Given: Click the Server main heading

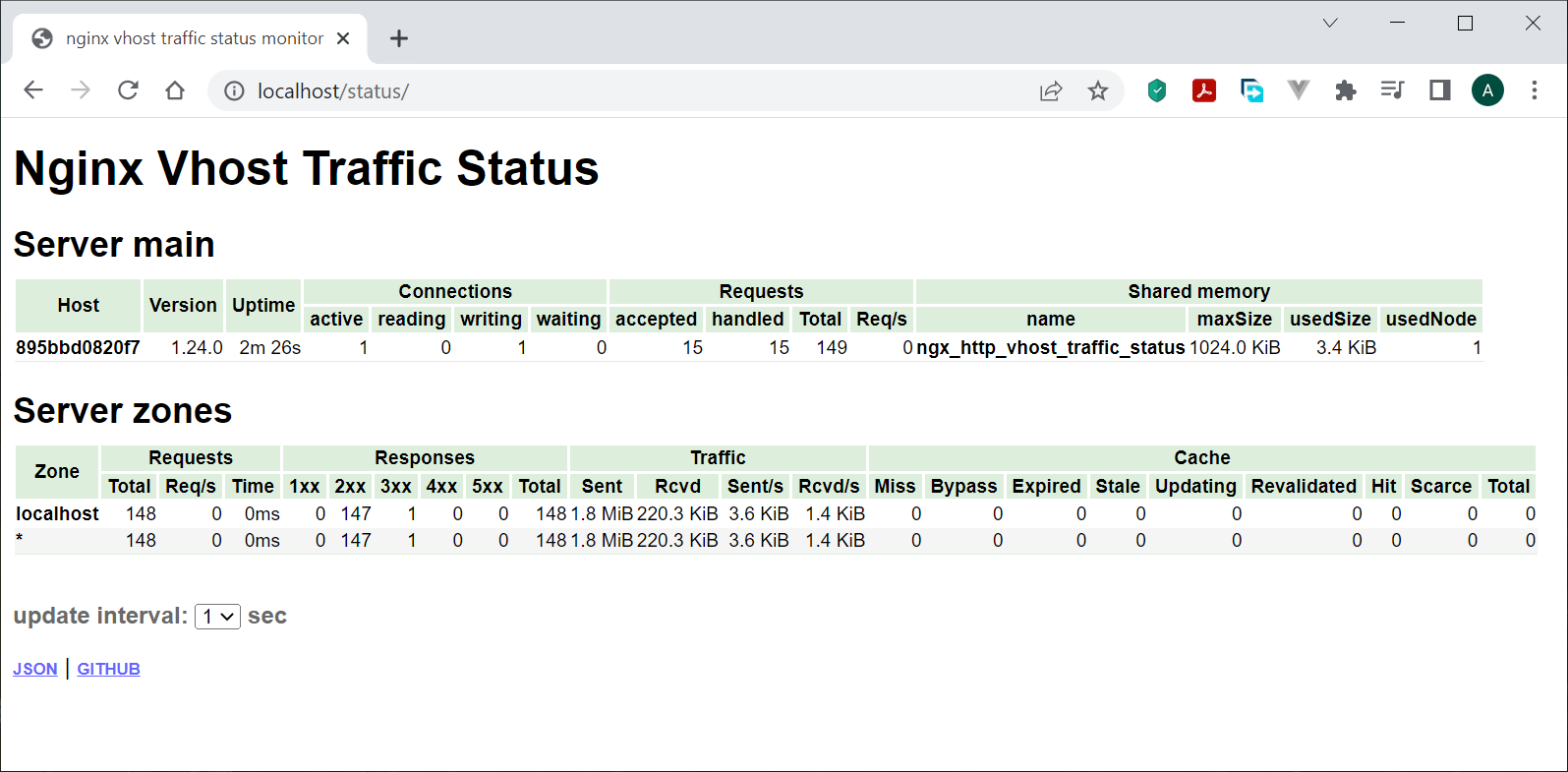Looking at the screenshot, I should click(114, 245).
